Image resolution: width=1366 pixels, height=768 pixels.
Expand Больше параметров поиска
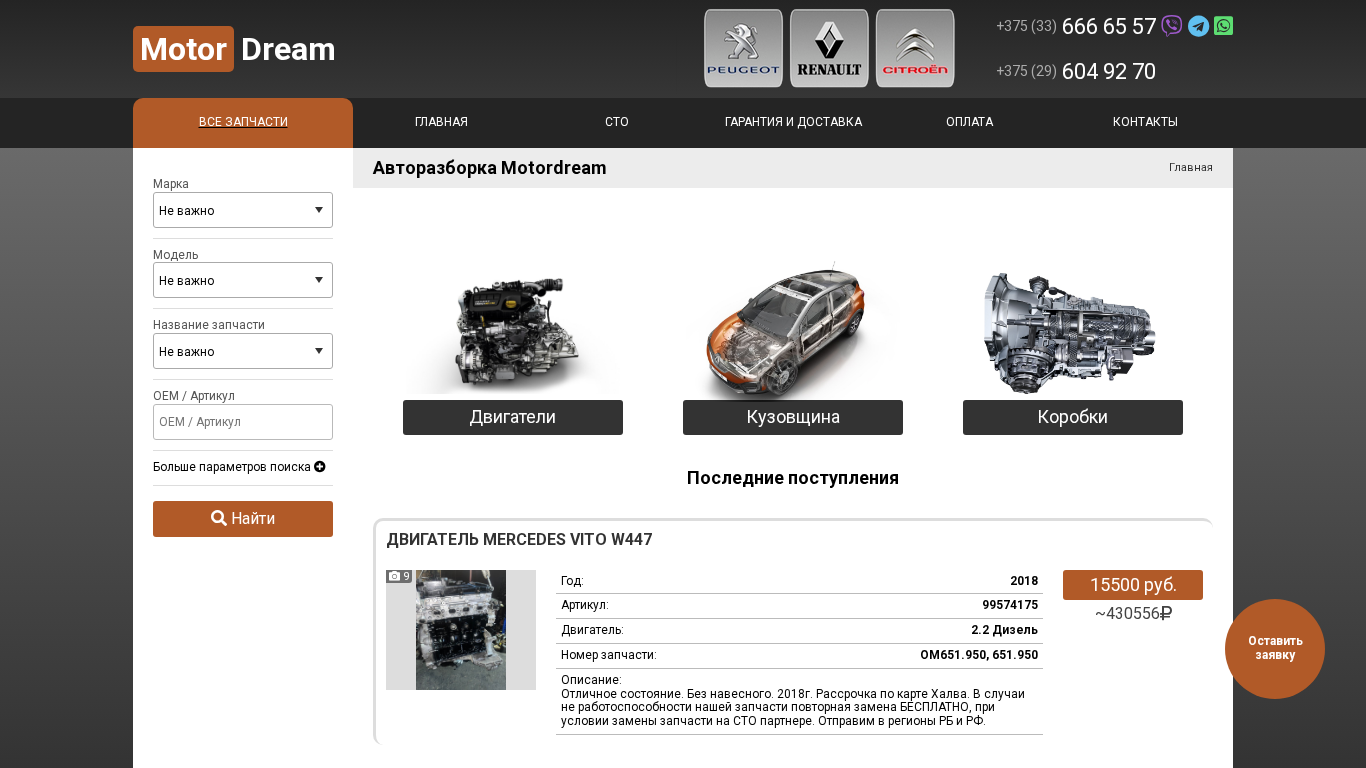pyautogui.click(x=239, y=467)
